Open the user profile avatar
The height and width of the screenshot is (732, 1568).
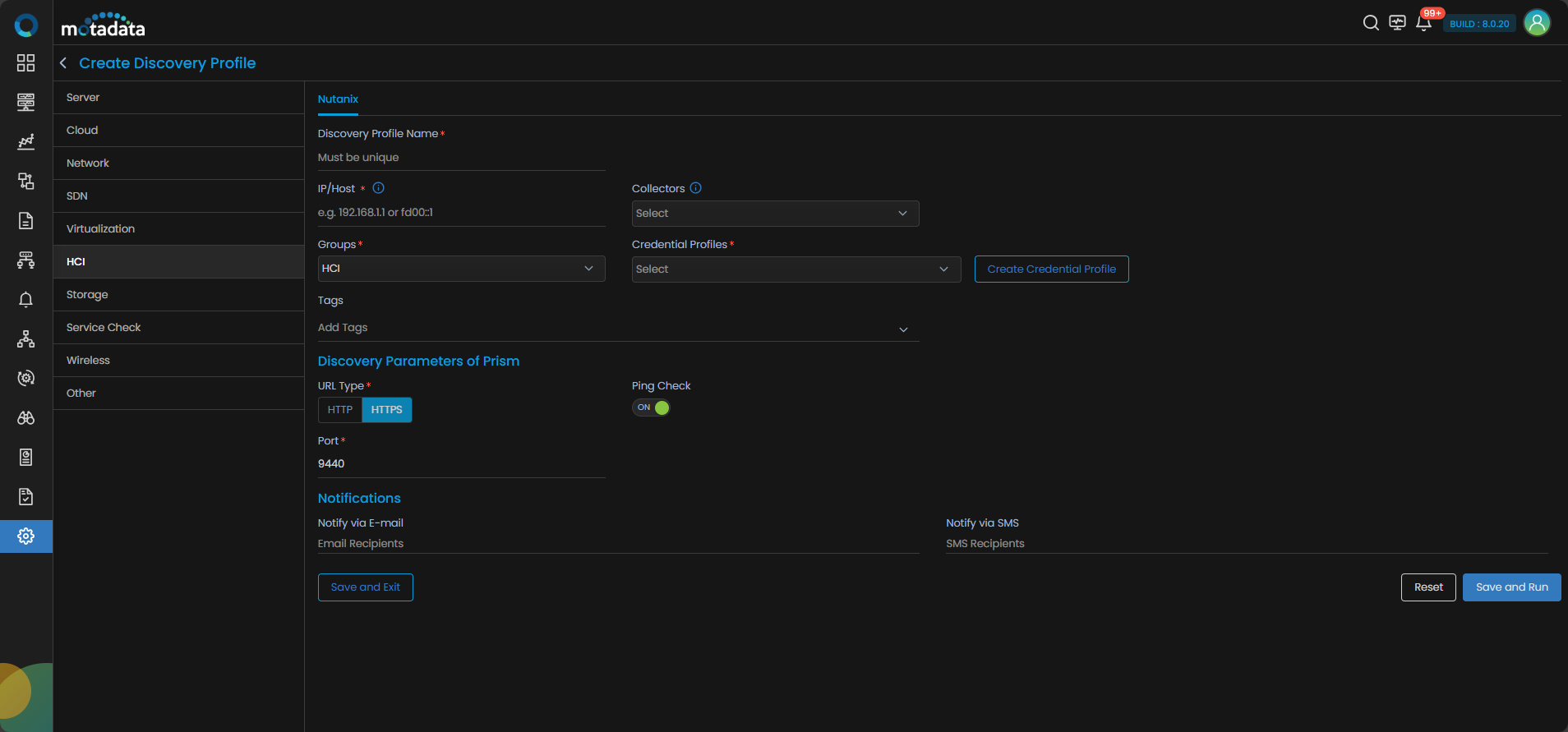[1537, 23]
